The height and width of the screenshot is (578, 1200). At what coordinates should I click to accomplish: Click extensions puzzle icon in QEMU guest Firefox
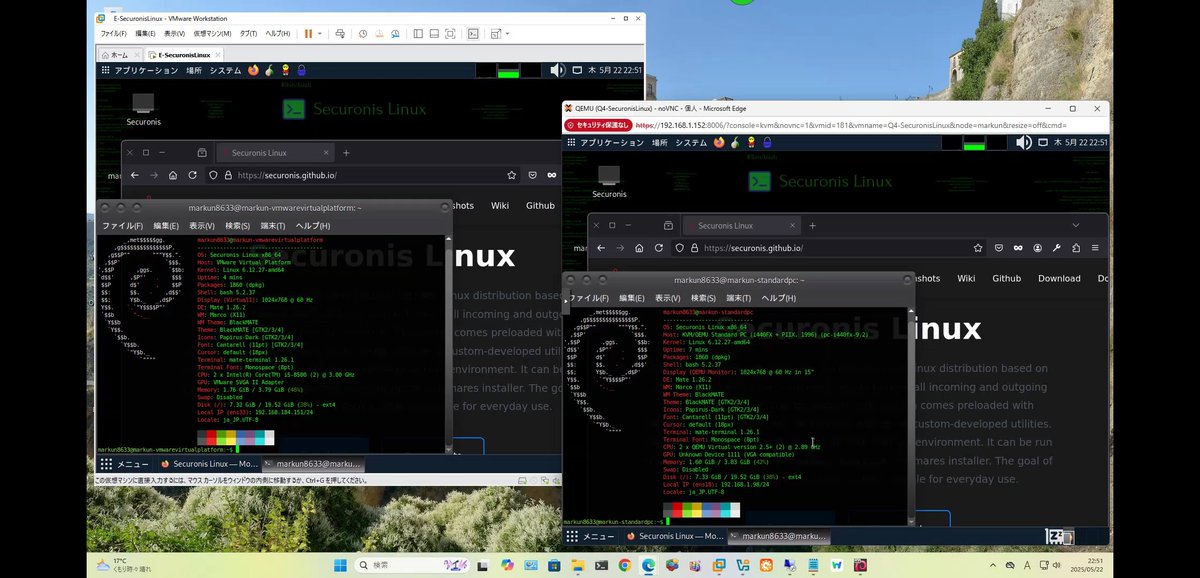(1076, 247)
